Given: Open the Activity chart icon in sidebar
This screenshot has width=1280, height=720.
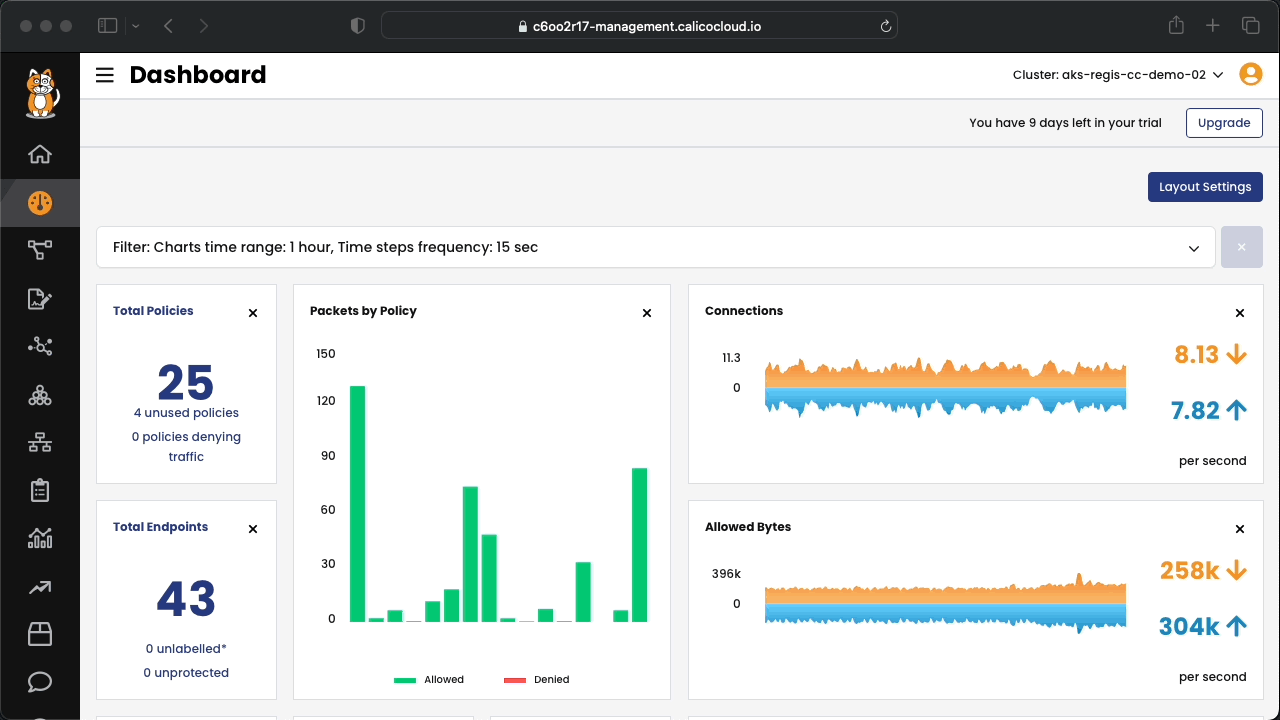Looking at the screenshot, I should point(40,538).
